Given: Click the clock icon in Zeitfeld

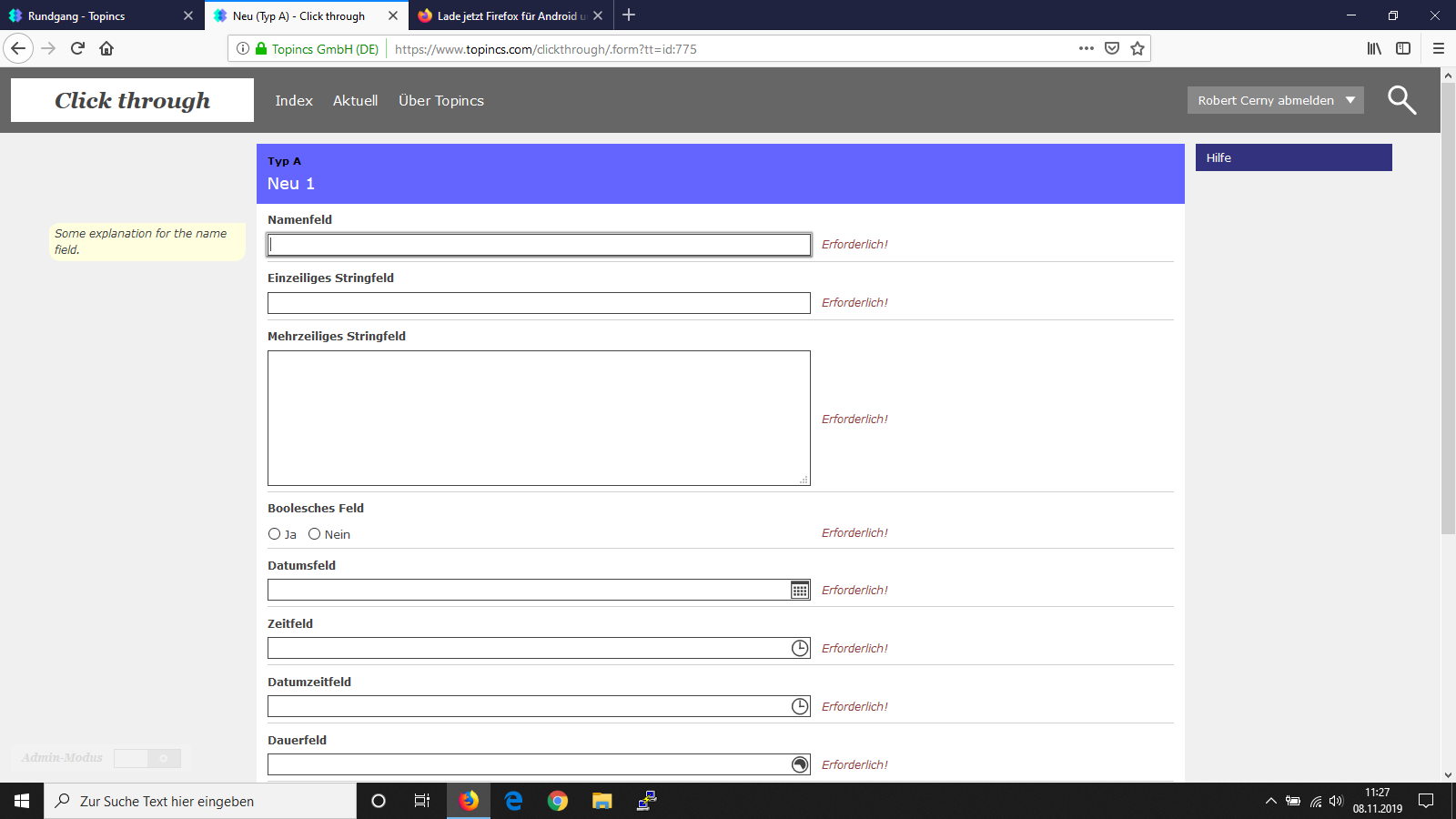Looking at the screenshot, I should point(799,648).
